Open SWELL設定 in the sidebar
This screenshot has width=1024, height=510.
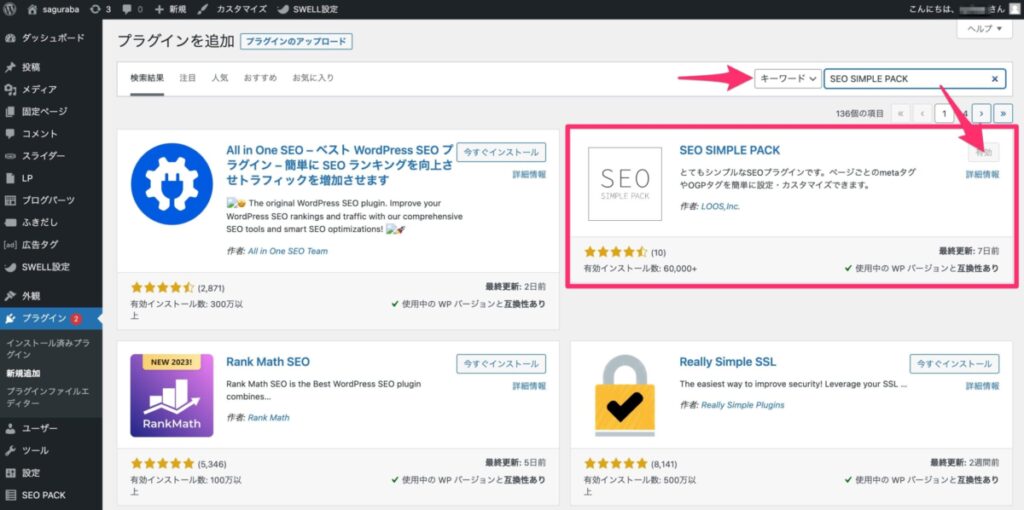point(51,267)
